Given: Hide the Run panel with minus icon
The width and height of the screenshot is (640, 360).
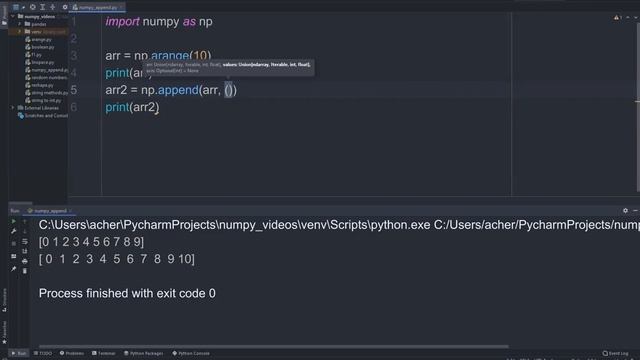Looking at the screenshot, I should tap(635, 211).
